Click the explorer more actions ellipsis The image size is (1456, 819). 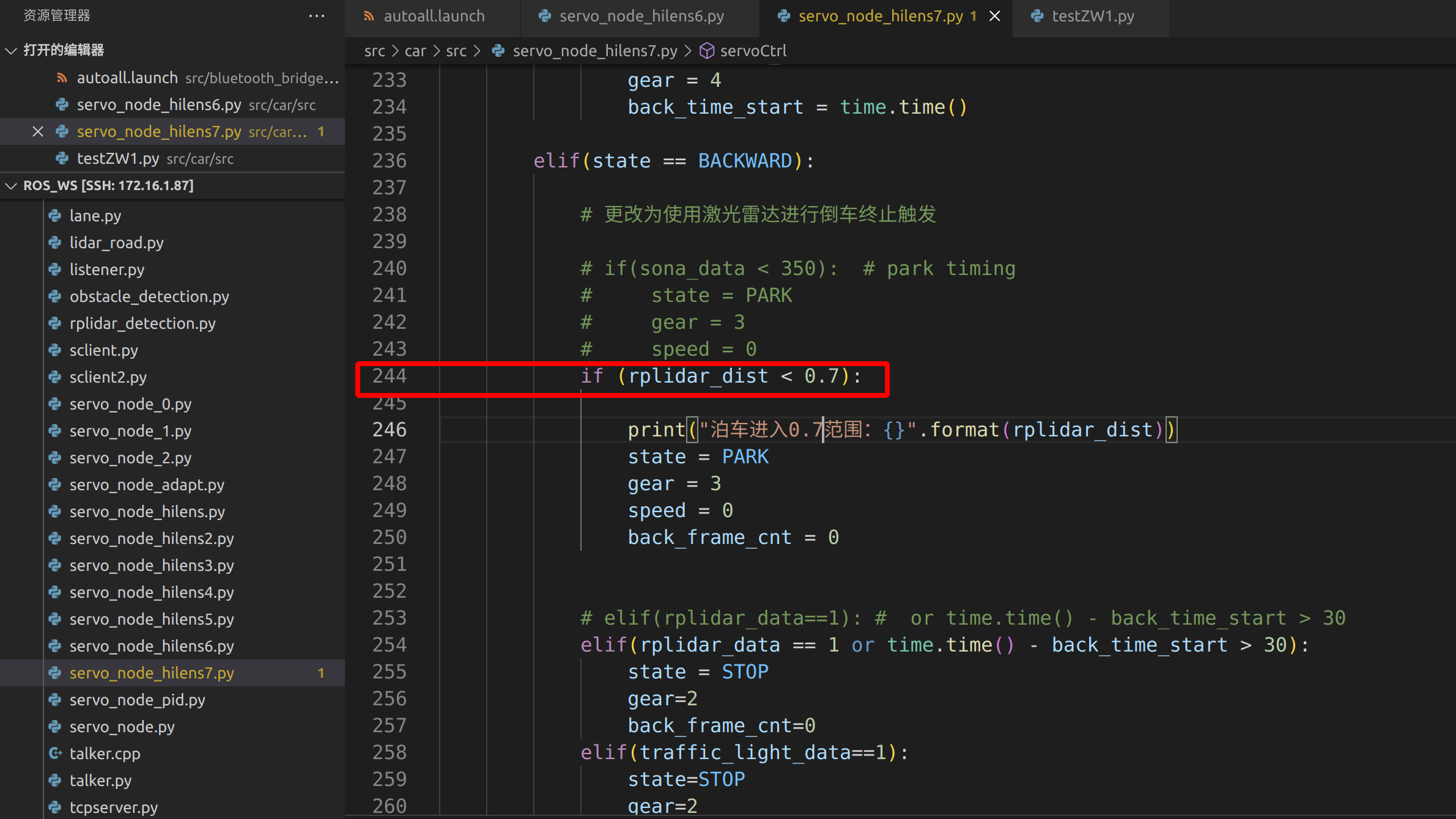click(316, 16)
